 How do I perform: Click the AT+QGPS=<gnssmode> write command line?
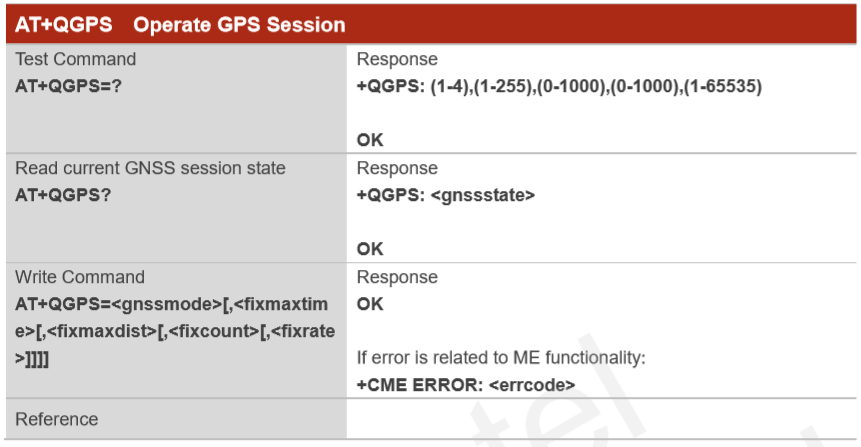pyautogui.click(x=171, y=304)
